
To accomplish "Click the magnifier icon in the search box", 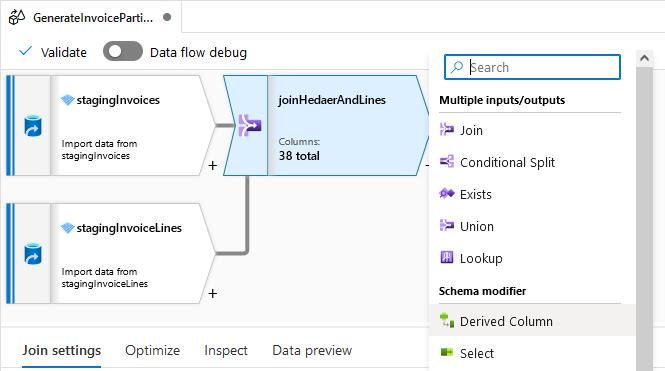I will [457, 67].
